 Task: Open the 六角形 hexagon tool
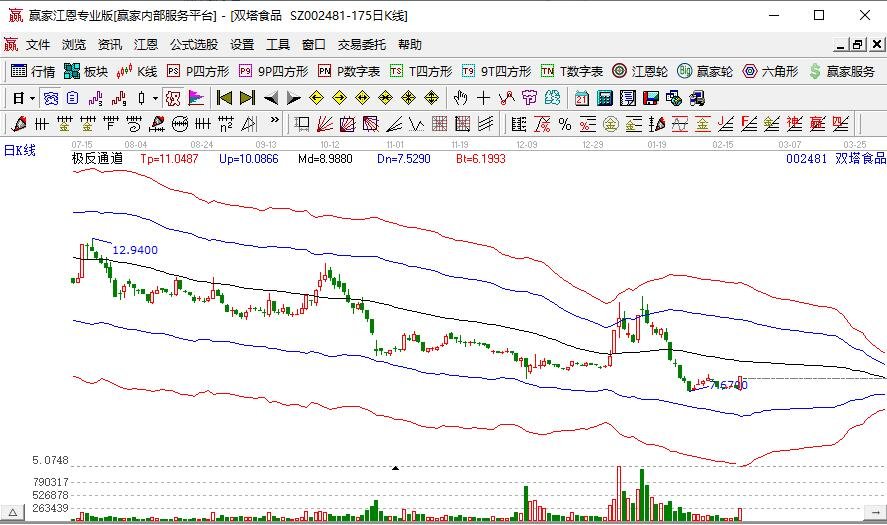click(x=770, y=71)
